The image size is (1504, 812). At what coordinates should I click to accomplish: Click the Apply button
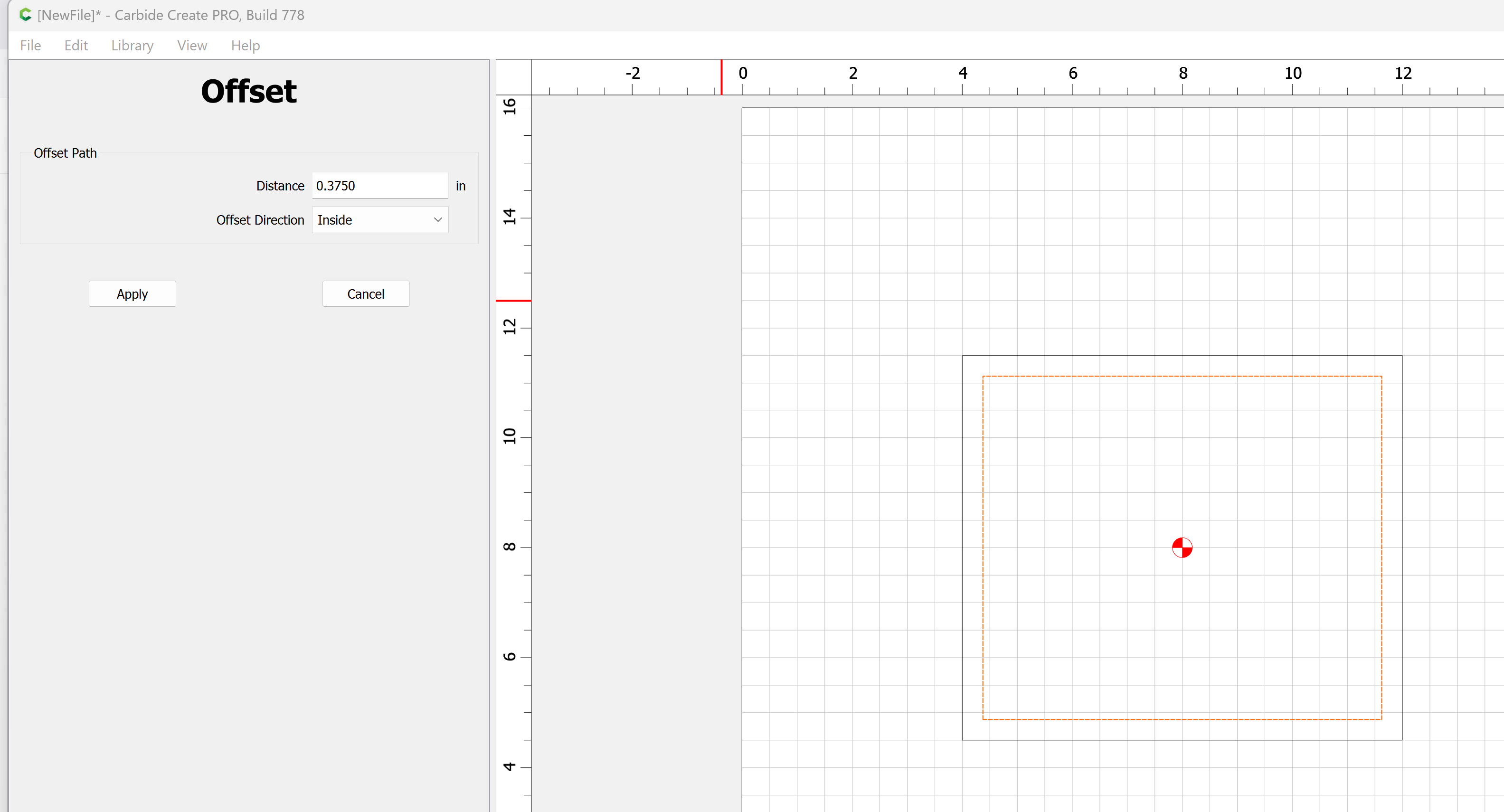pyautogui.click(x=132, y=293)
